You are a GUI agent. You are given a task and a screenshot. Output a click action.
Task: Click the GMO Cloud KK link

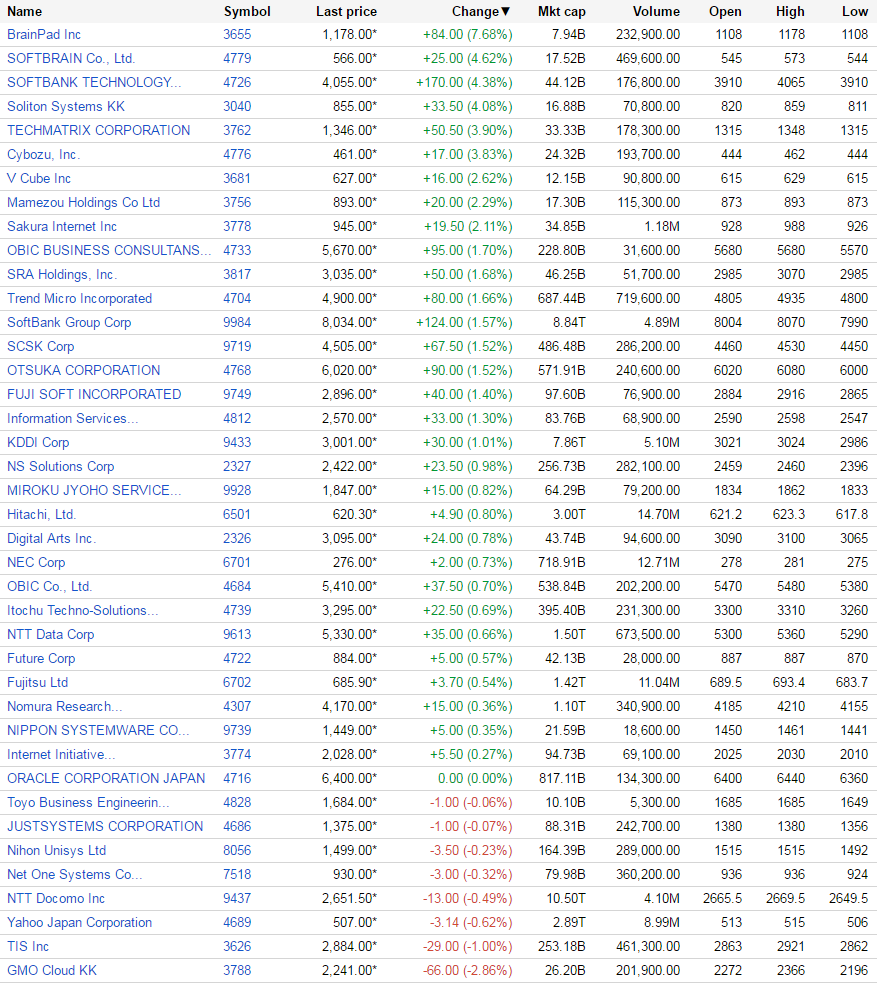52,970
